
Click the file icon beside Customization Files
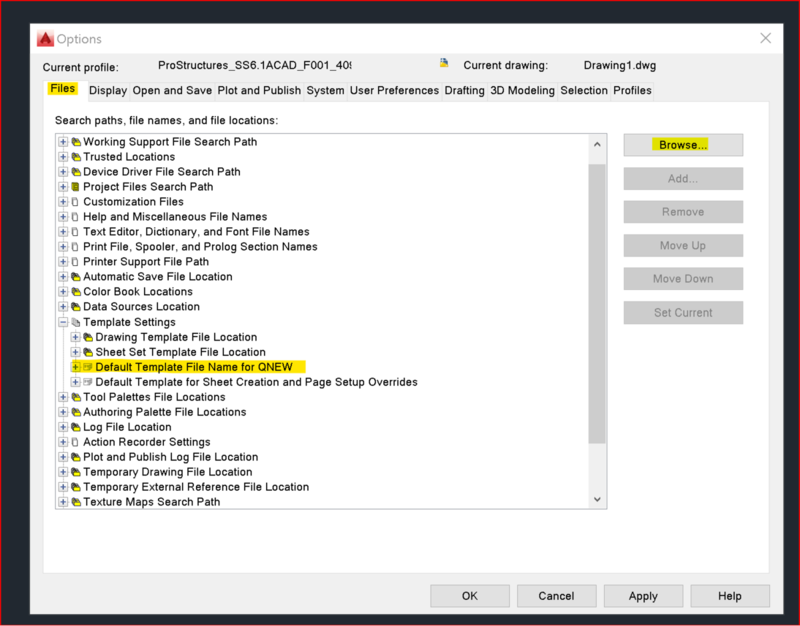(75, 202)
